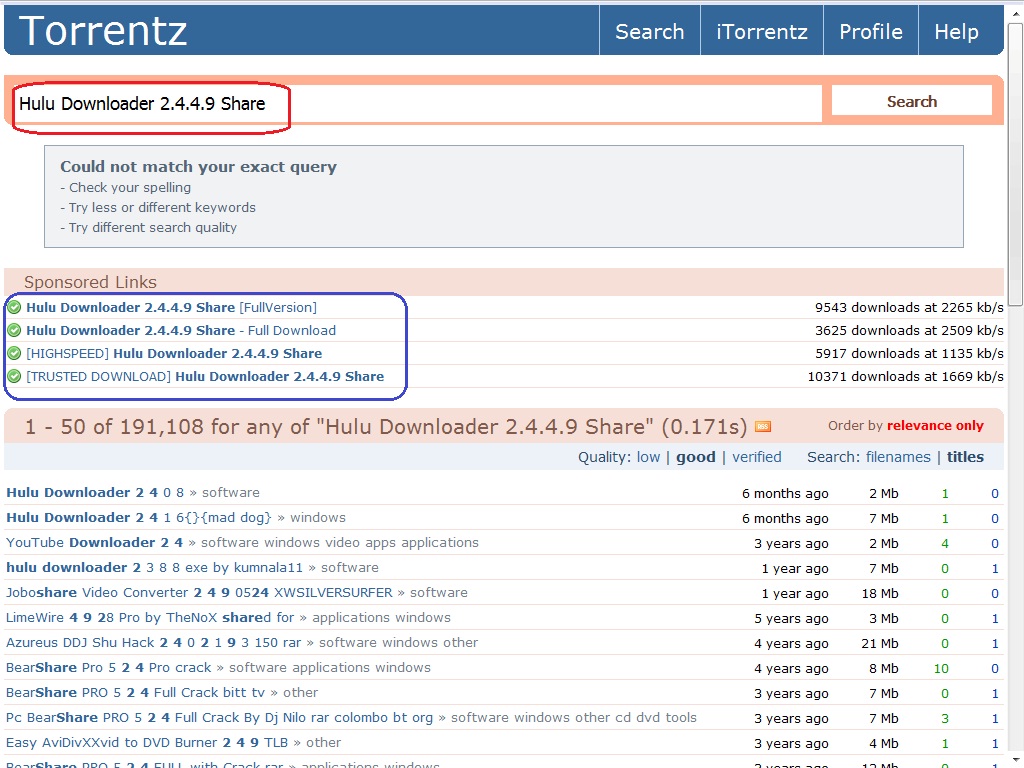Click the Torrentz logo

[103, 31]
